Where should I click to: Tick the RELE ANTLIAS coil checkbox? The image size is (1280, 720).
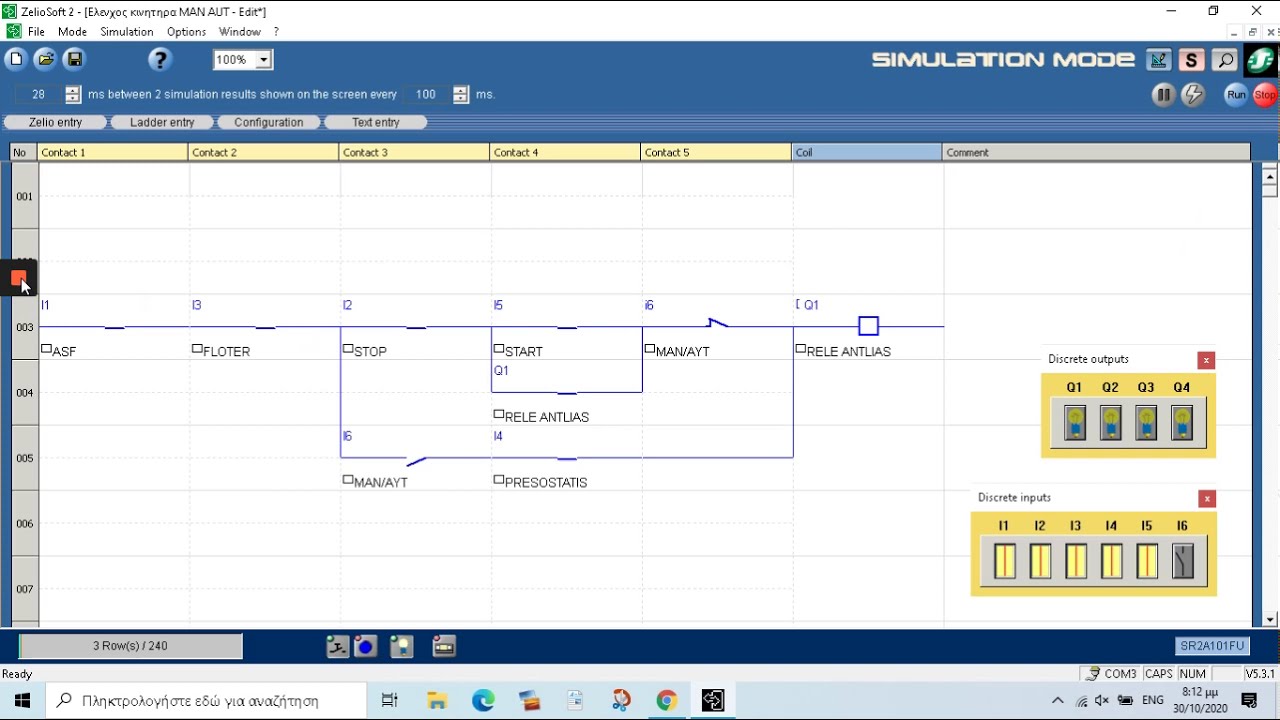coord(801,349)
